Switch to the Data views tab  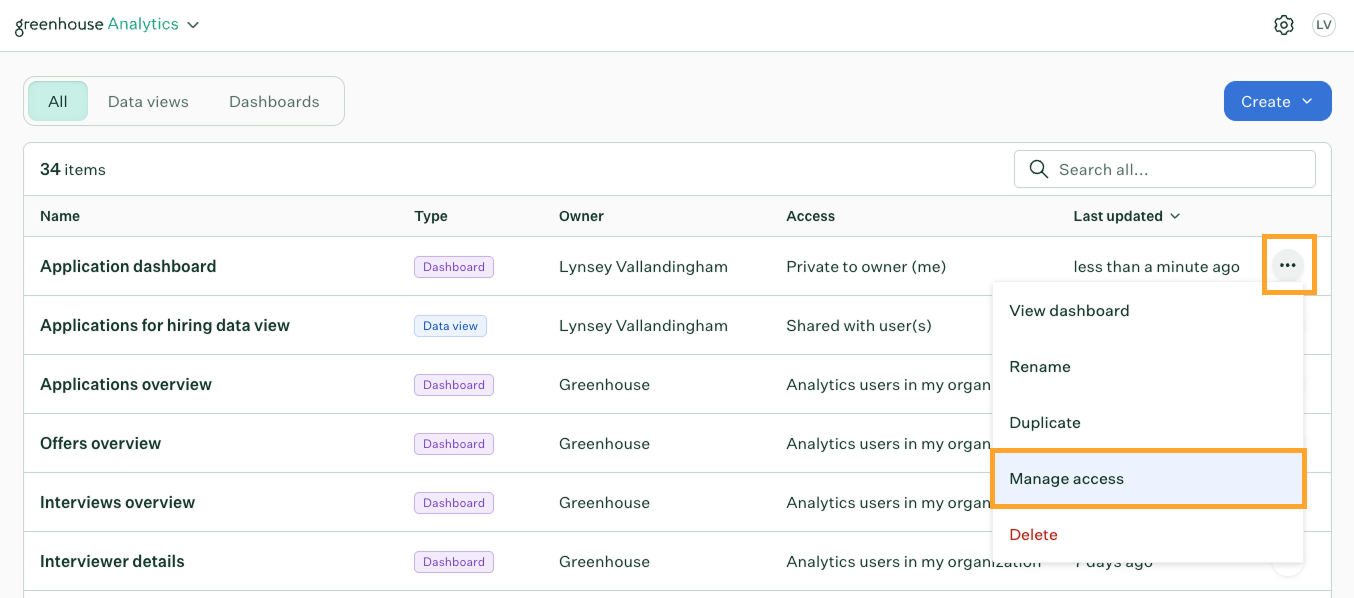click(148, 101)
